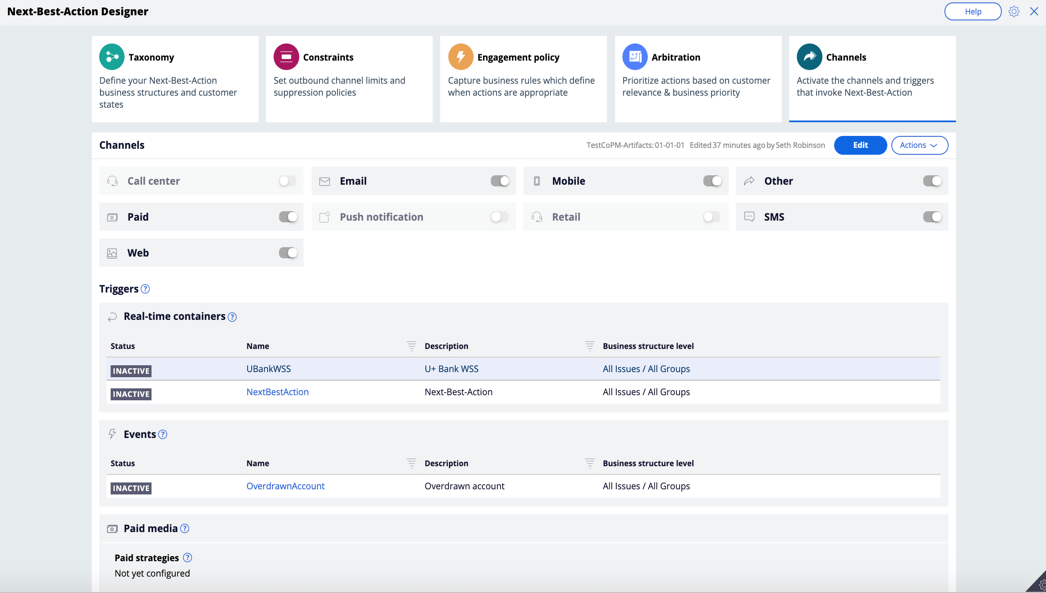Click the help icon next to Triggers

tap(147, 289)
